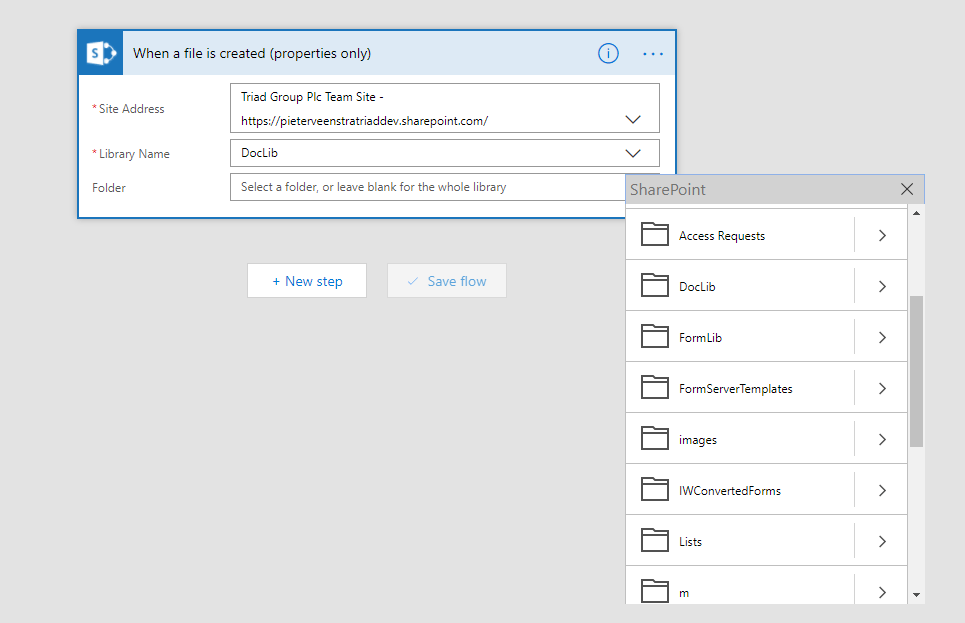Click the Access Requests folder icon
Viewport: 965px width, 623px height.
coord(654,234)
